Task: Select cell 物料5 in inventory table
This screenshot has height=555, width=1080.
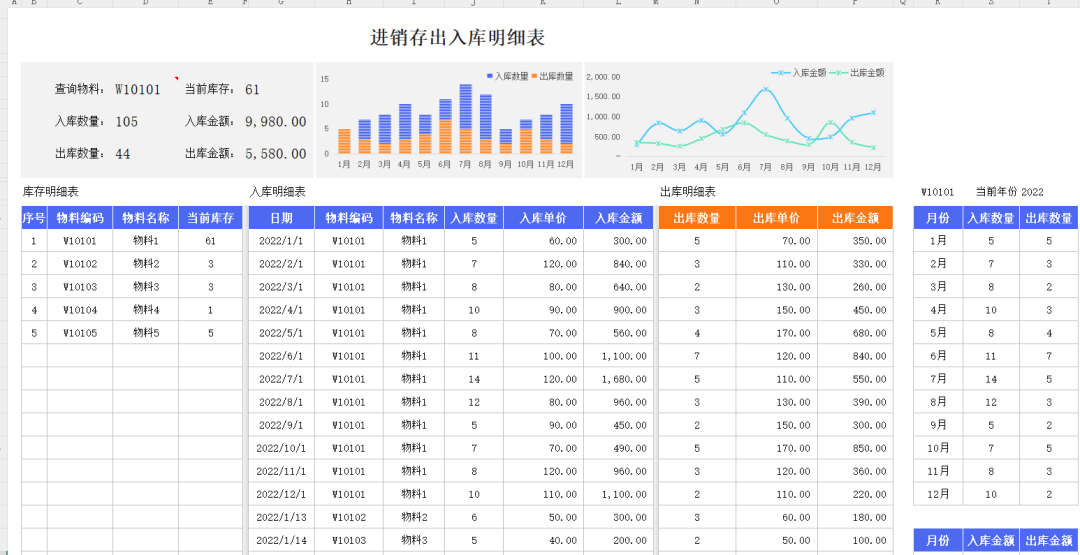Action: [146, 333]
